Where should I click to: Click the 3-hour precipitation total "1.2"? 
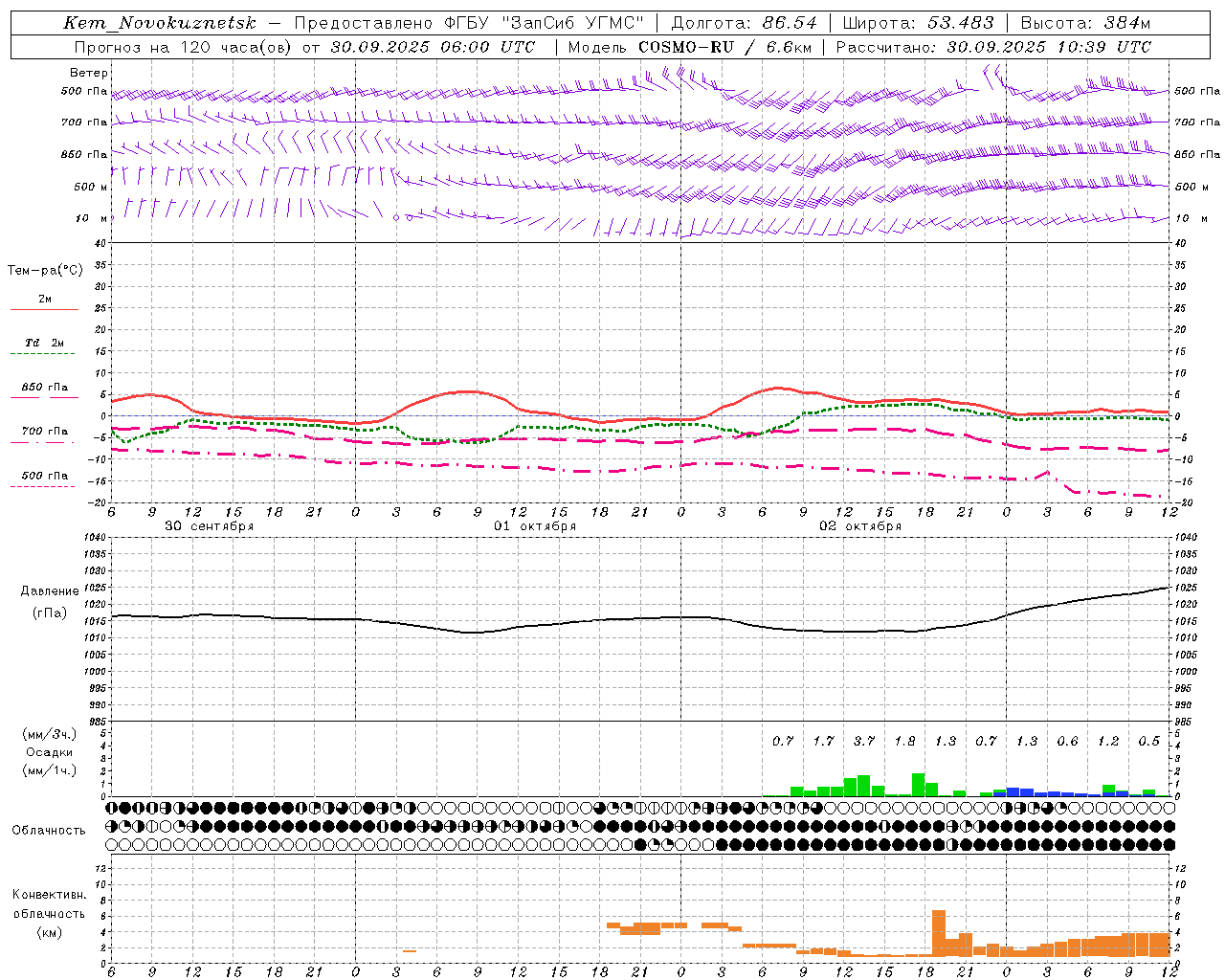coord(1108,741)
